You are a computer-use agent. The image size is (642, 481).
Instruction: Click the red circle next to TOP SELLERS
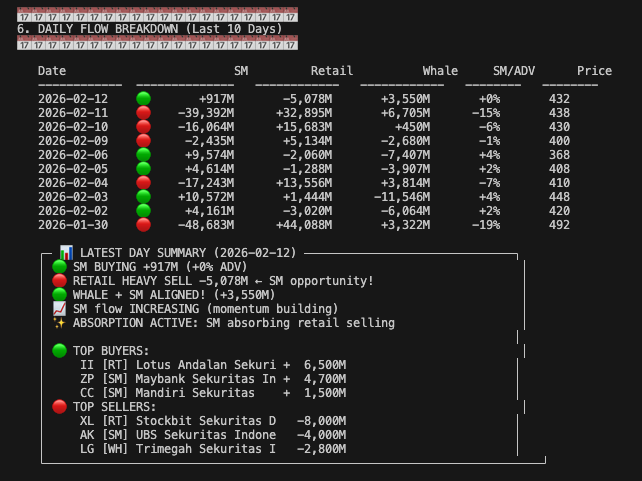click(x=59, y=407)
